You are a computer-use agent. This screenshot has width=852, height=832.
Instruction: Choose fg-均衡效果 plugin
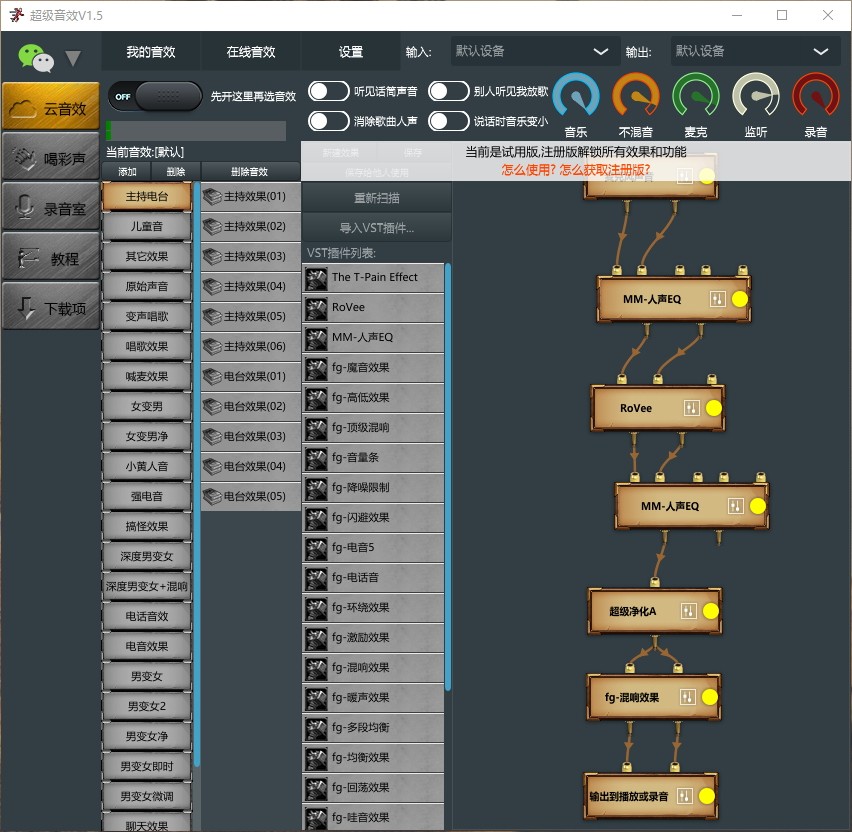[x=373, y=758]
